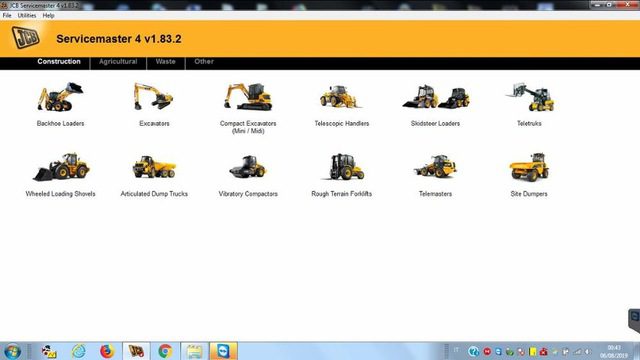Choose the Articulated Dump Trucks icon
This screenshot has height=360, width=640.
point(154,167)
